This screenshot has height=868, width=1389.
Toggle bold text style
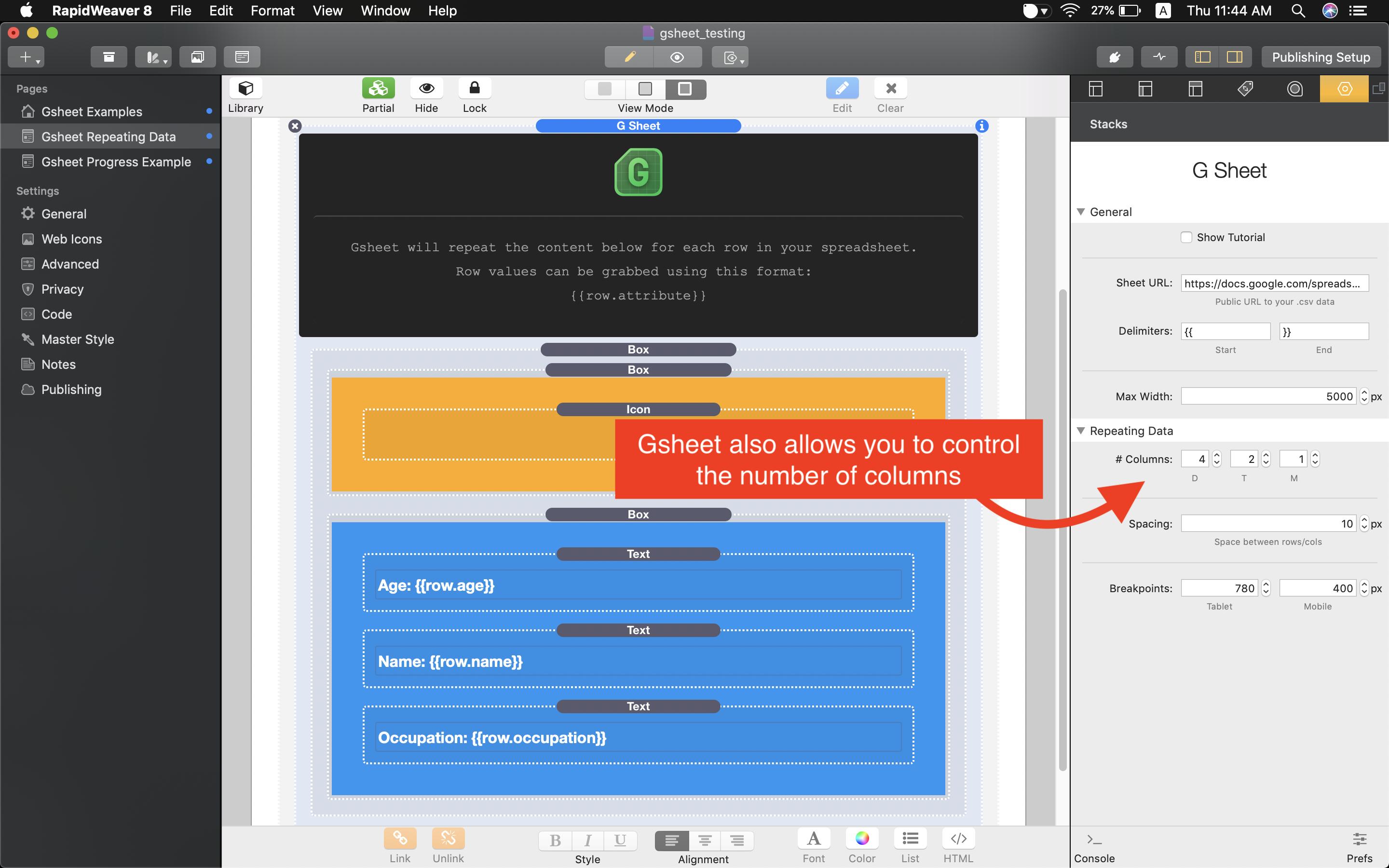(555, 841)
